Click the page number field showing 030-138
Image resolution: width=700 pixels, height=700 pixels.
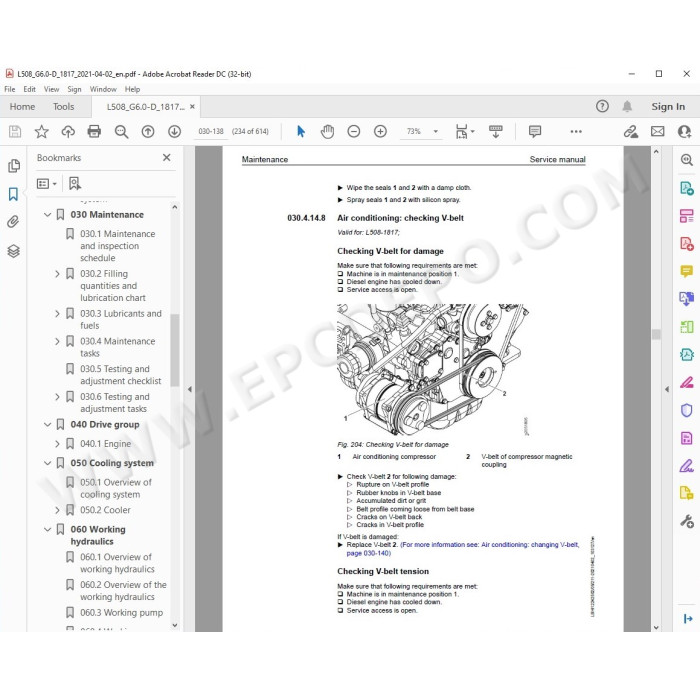[211, 131]
